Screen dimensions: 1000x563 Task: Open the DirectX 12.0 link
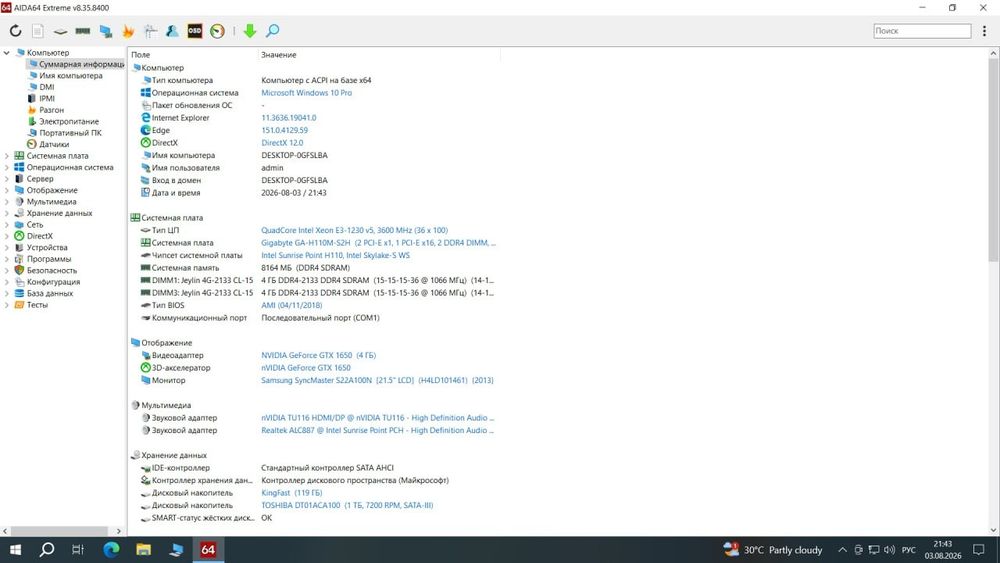point(282,143)
